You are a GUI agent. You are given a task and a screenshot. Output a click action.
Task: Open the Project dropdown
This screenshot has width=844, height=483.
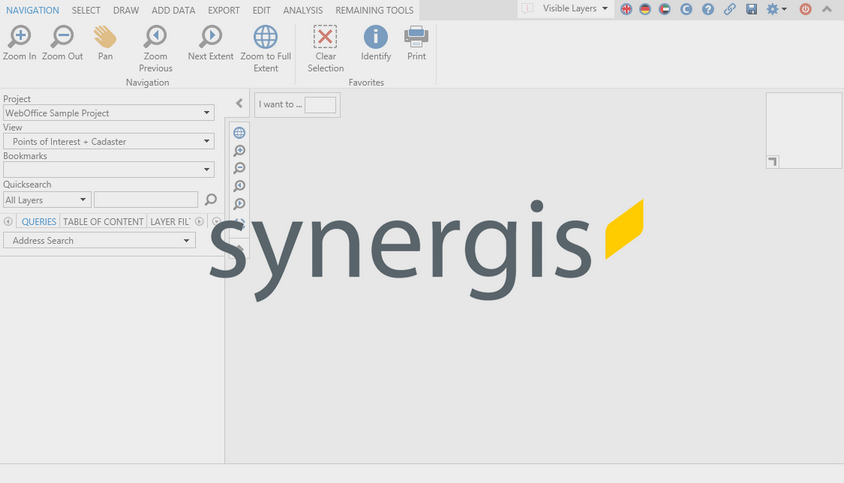coord(109,113)
